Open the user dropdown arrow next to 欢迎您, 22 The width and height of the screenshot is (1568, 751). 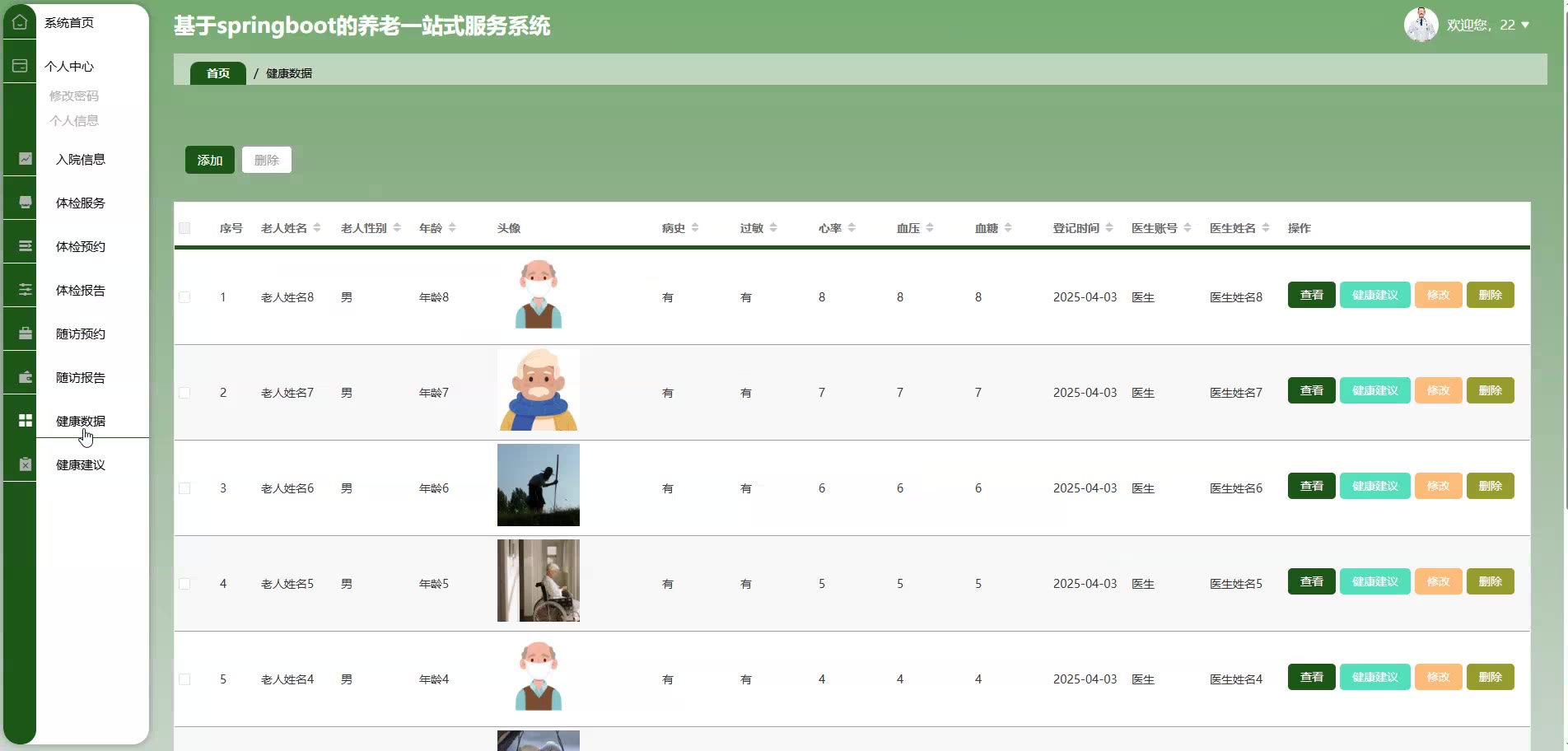[1525, 26]
